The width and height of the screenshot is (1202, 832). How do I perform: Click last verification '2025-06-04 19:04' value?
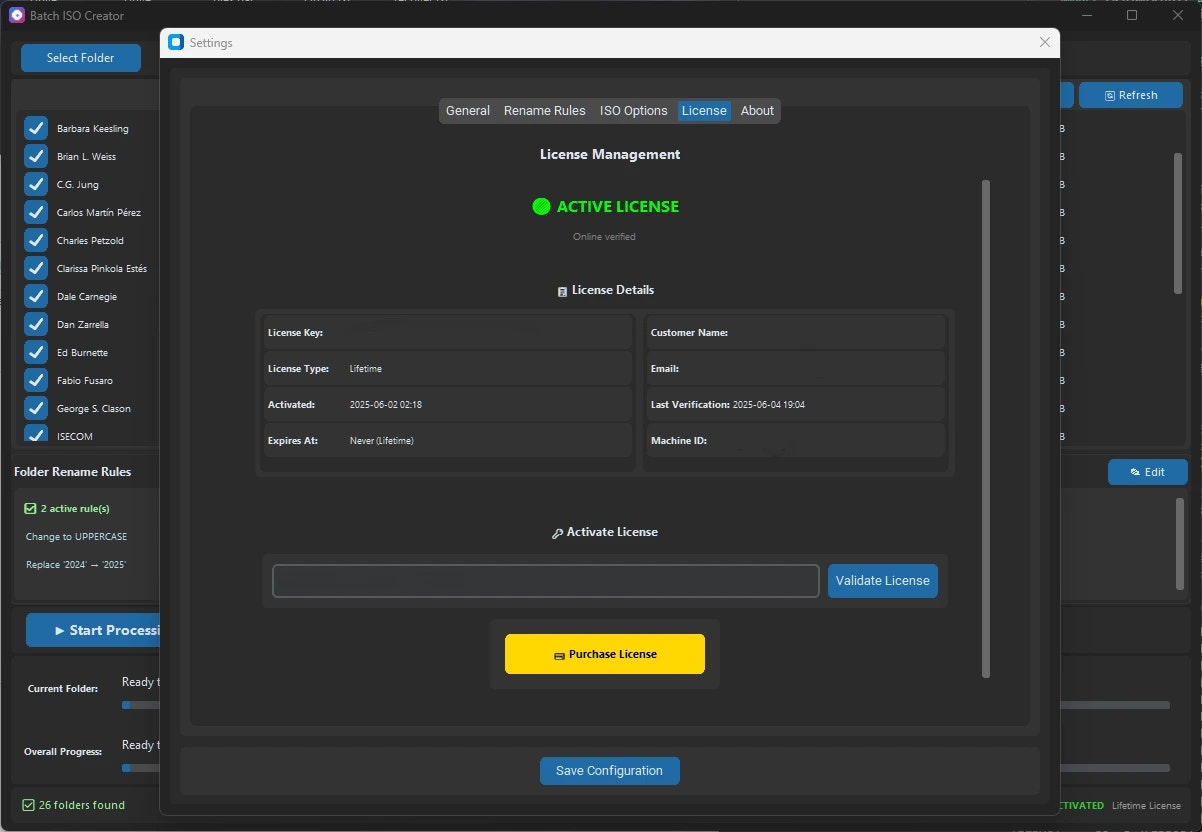click(x=768, y=405)
